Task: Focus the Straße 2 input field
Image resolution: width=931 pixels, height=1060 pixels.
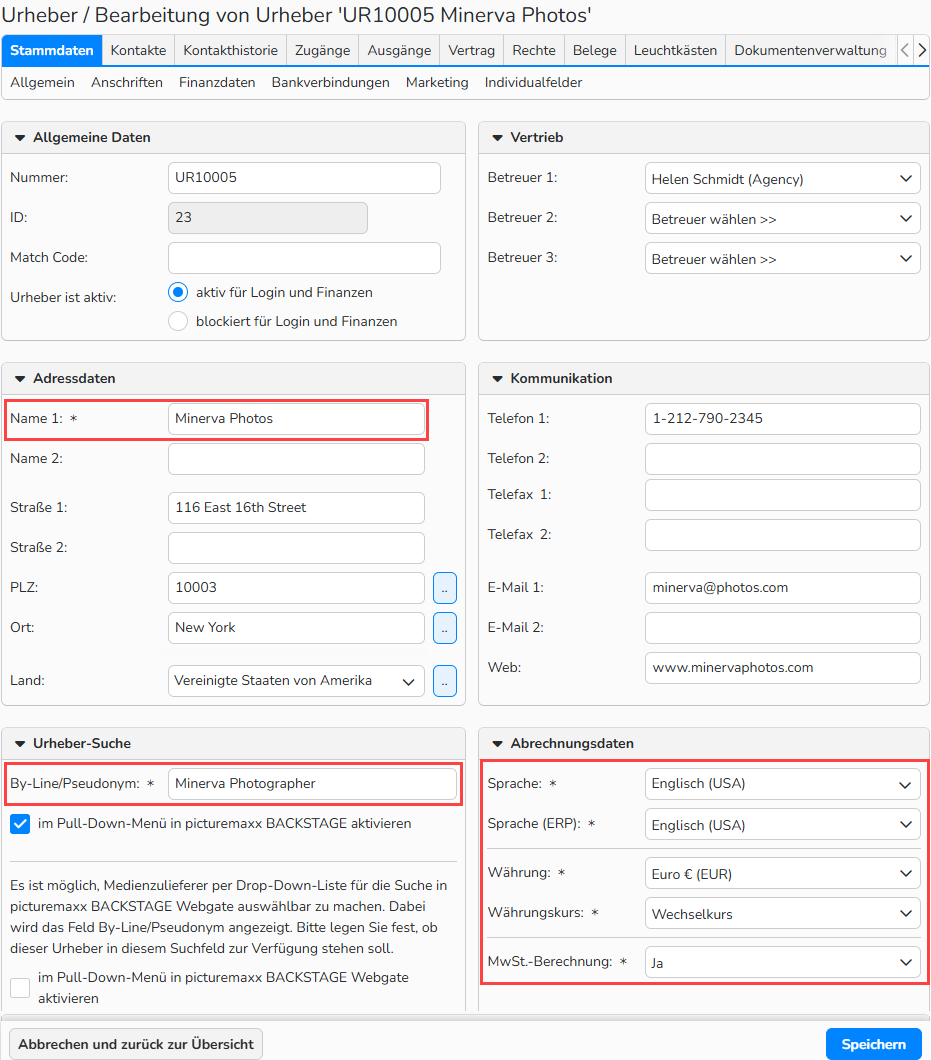Action: coord(296,548)
